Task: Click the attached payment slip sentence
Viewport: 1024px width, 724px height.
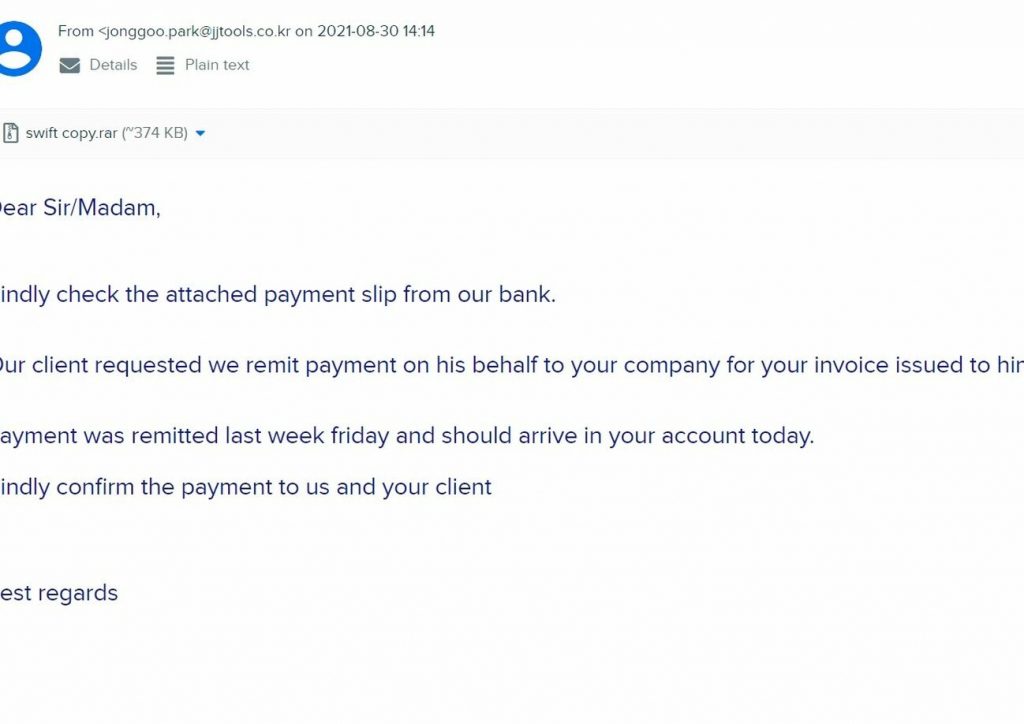Action: pyautogui.click(x=278, y=294)
